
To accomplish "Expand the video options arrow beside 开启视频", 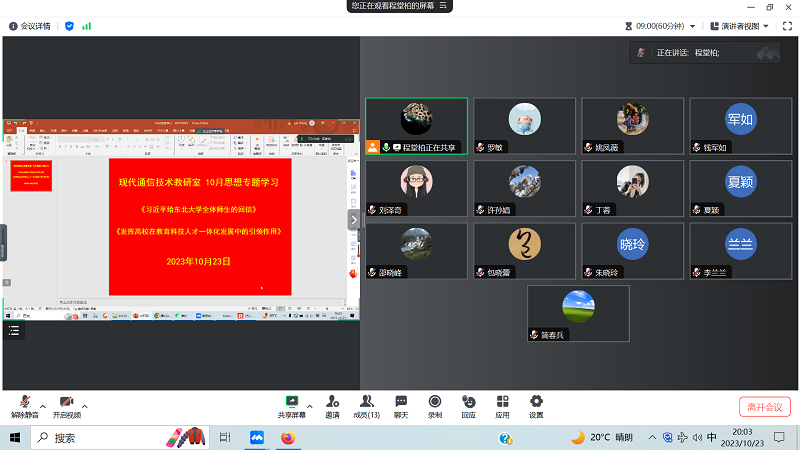I will click(x=85, y=406).
